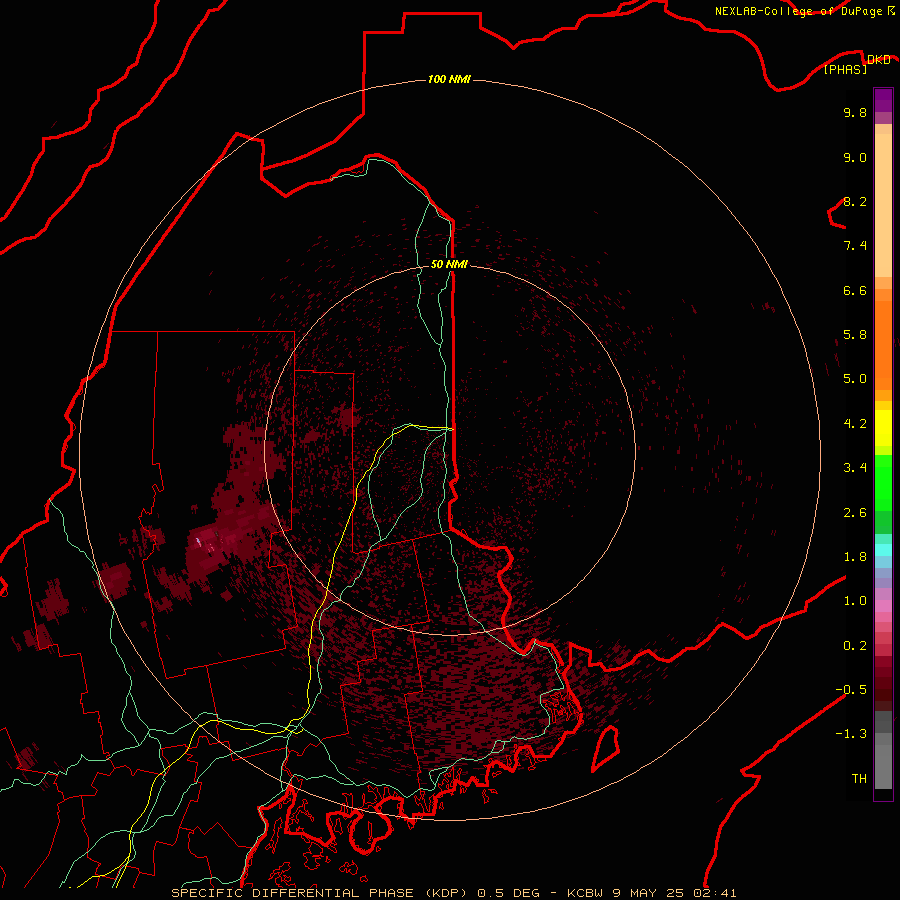
Task: Click the 2.6 scale label
Action: [855, 513]
